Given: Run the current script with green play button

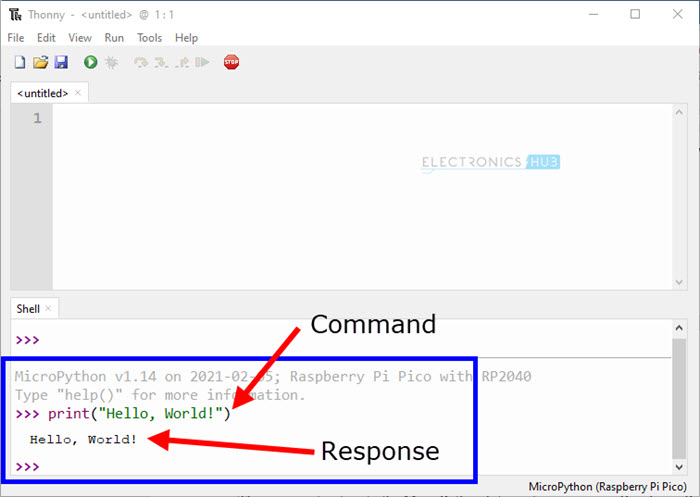Looking at the screenshot, I should (91, 62).
